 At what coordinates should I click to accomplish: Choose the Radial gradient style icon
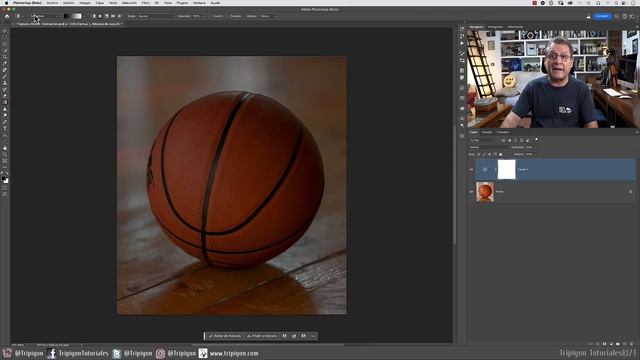pos(100,16)
